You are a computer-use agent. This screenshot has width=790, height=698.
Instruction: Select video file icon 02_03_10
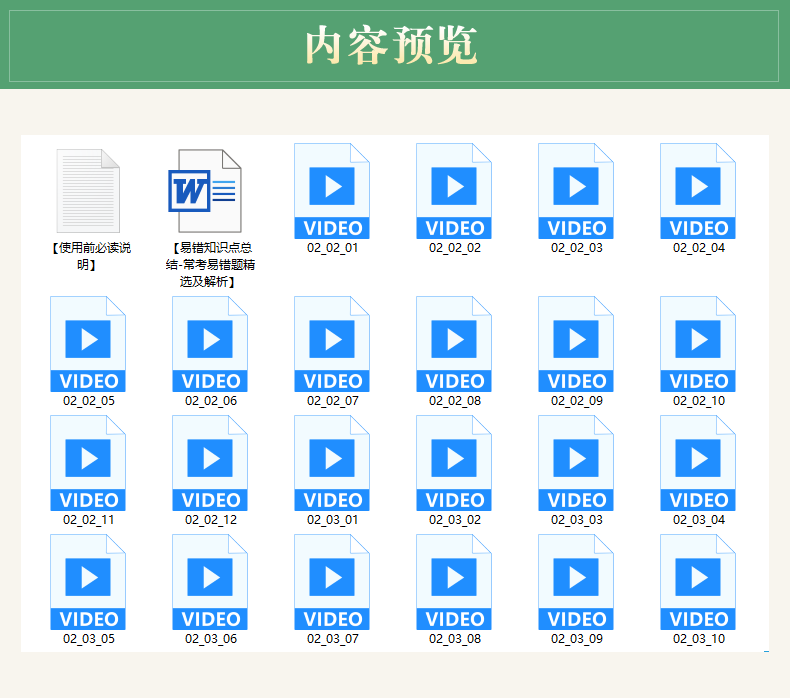(698, 582)
